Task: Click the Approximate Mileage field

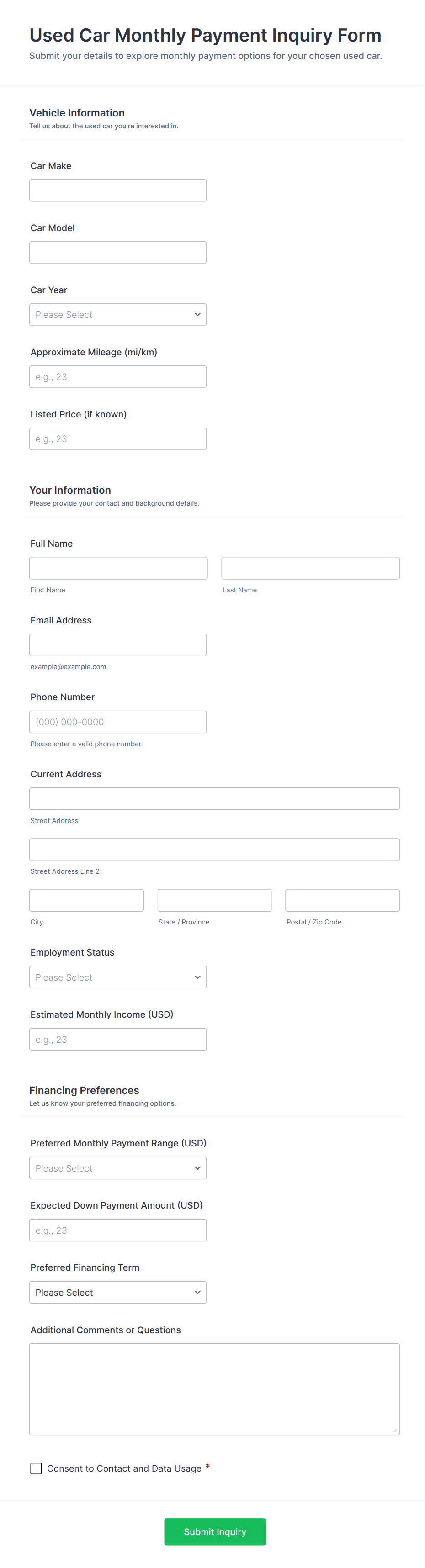Action: [117, 377]
